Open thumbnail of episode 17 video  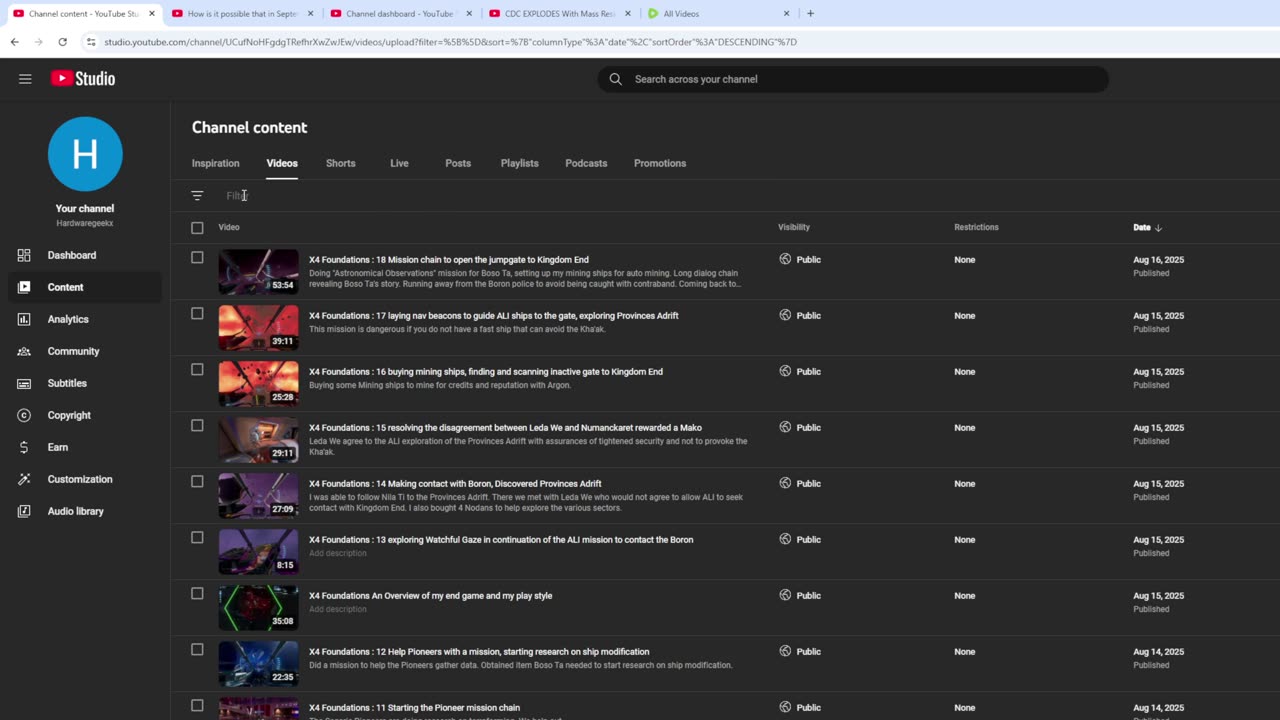pyautogui.click(x=258, y=328)
